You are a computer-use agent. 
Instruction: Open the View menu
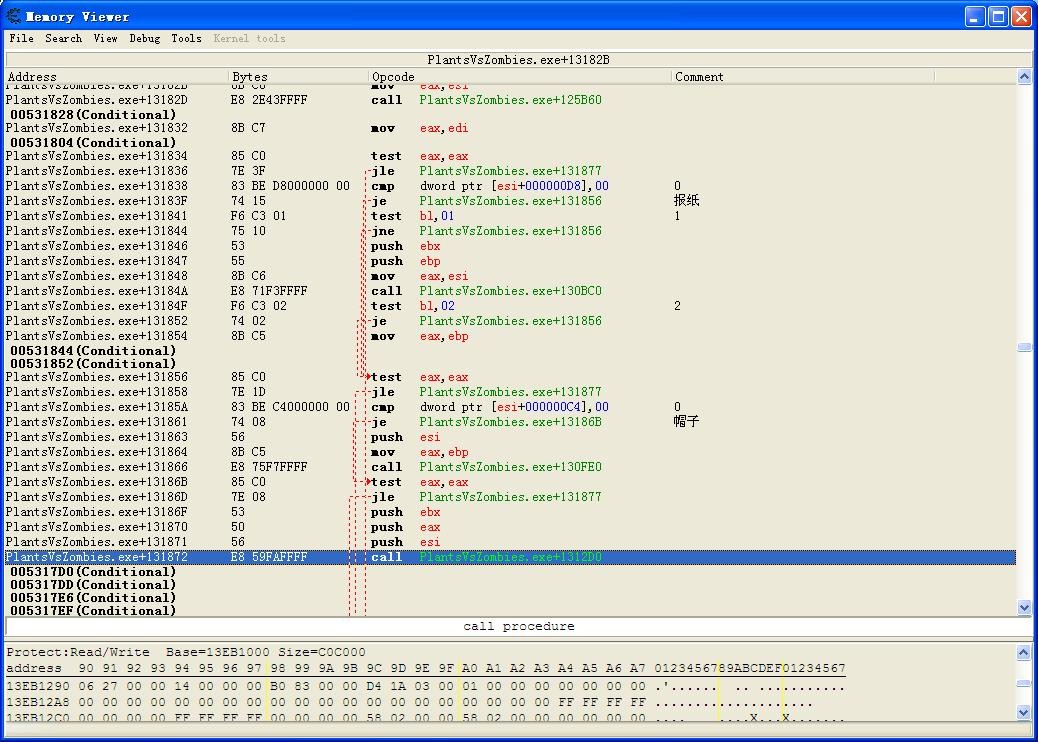click(x=105, y=38)
